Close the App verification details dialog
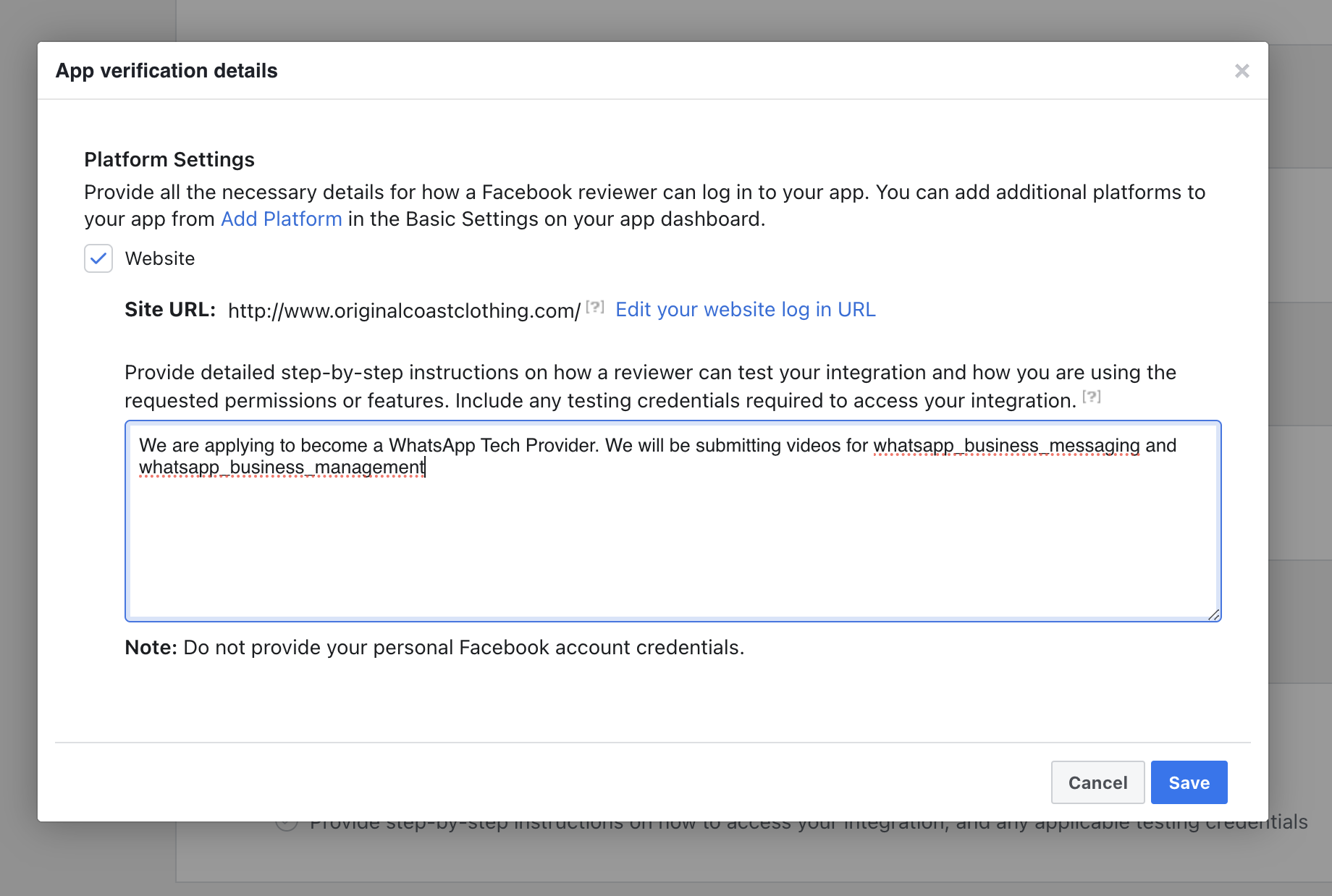The height and width of the screenshot is (896, 1332). point(1242,70)
